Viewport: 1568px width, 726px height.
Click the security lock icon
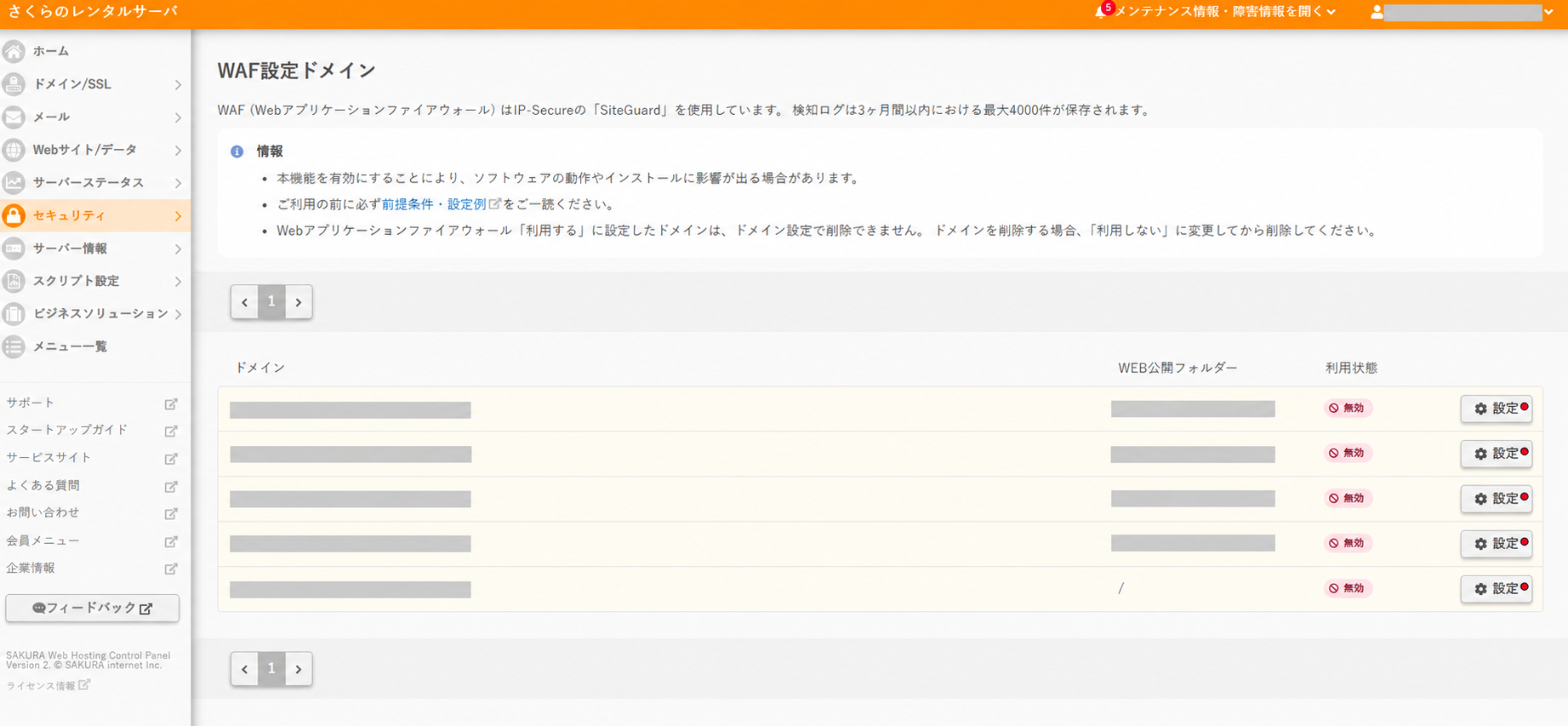pyautogui.click(x=14, y=215)
